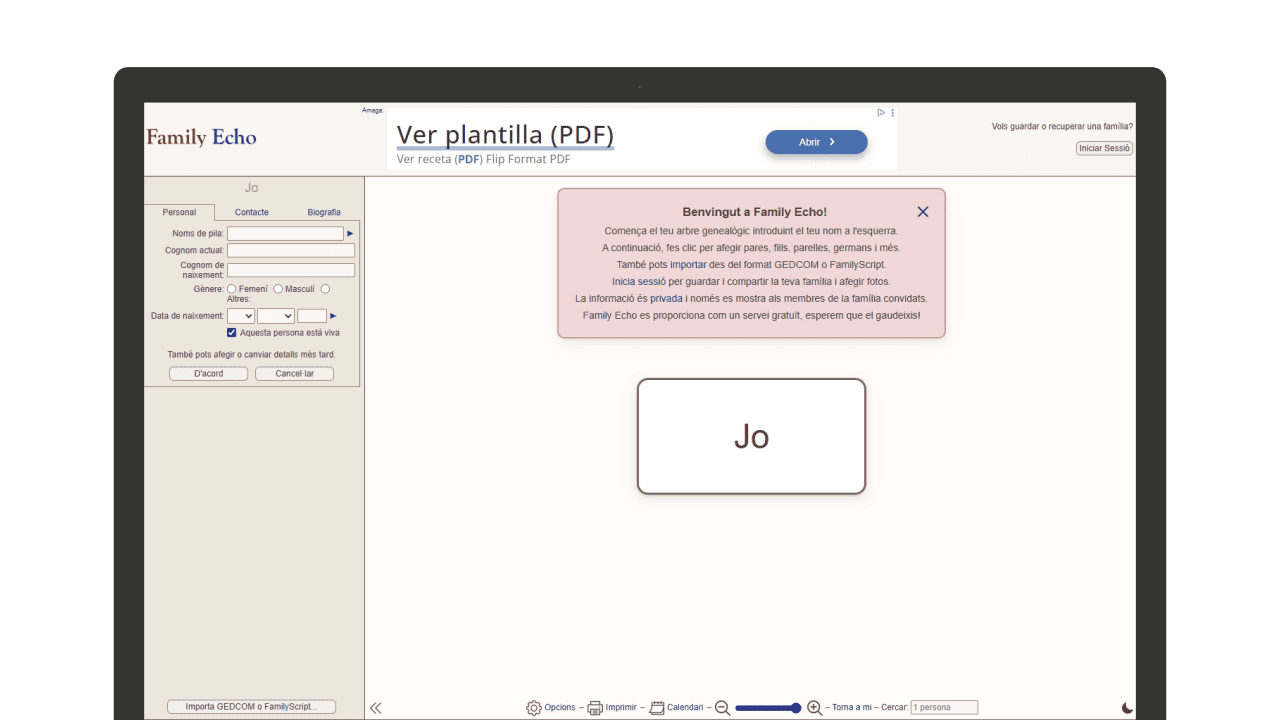Expand more name fields arrow beside Noms de pila
This screenshot has height=720, width=1280.
pyautogui.click(x=350, y=234)
